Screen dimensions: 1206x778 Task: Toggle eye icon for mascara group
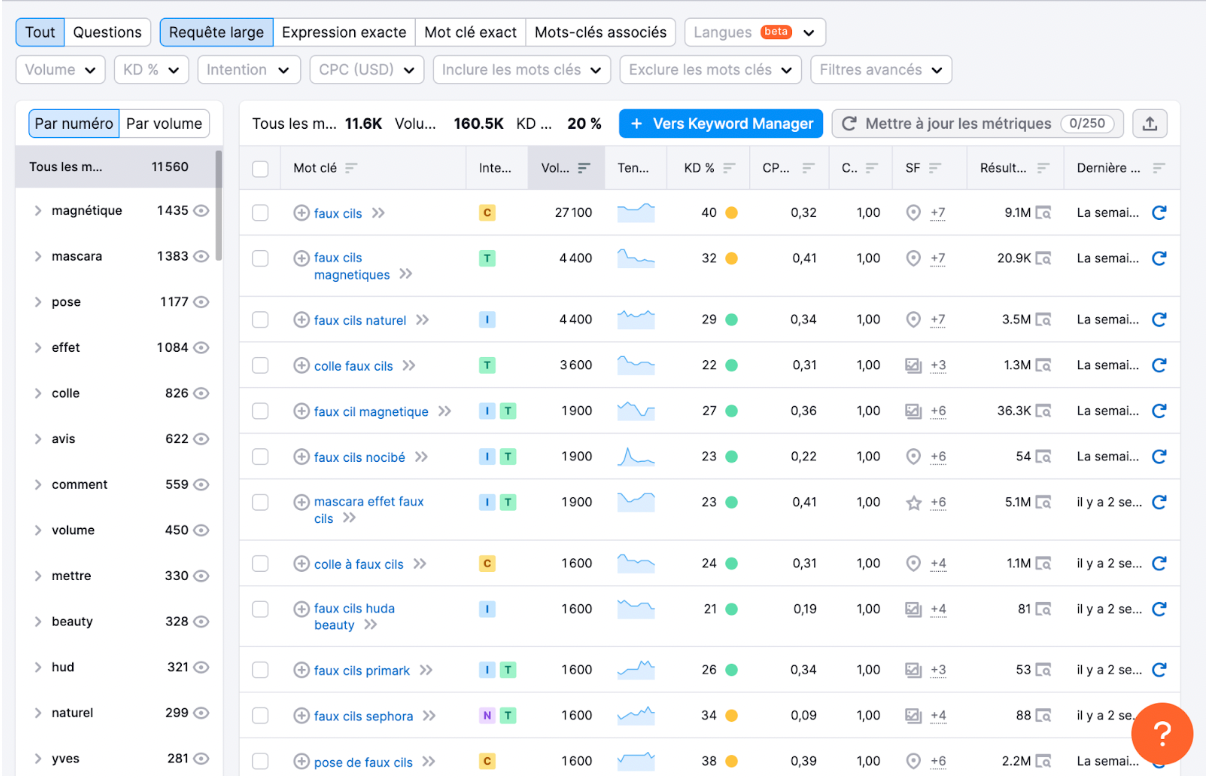201,257
